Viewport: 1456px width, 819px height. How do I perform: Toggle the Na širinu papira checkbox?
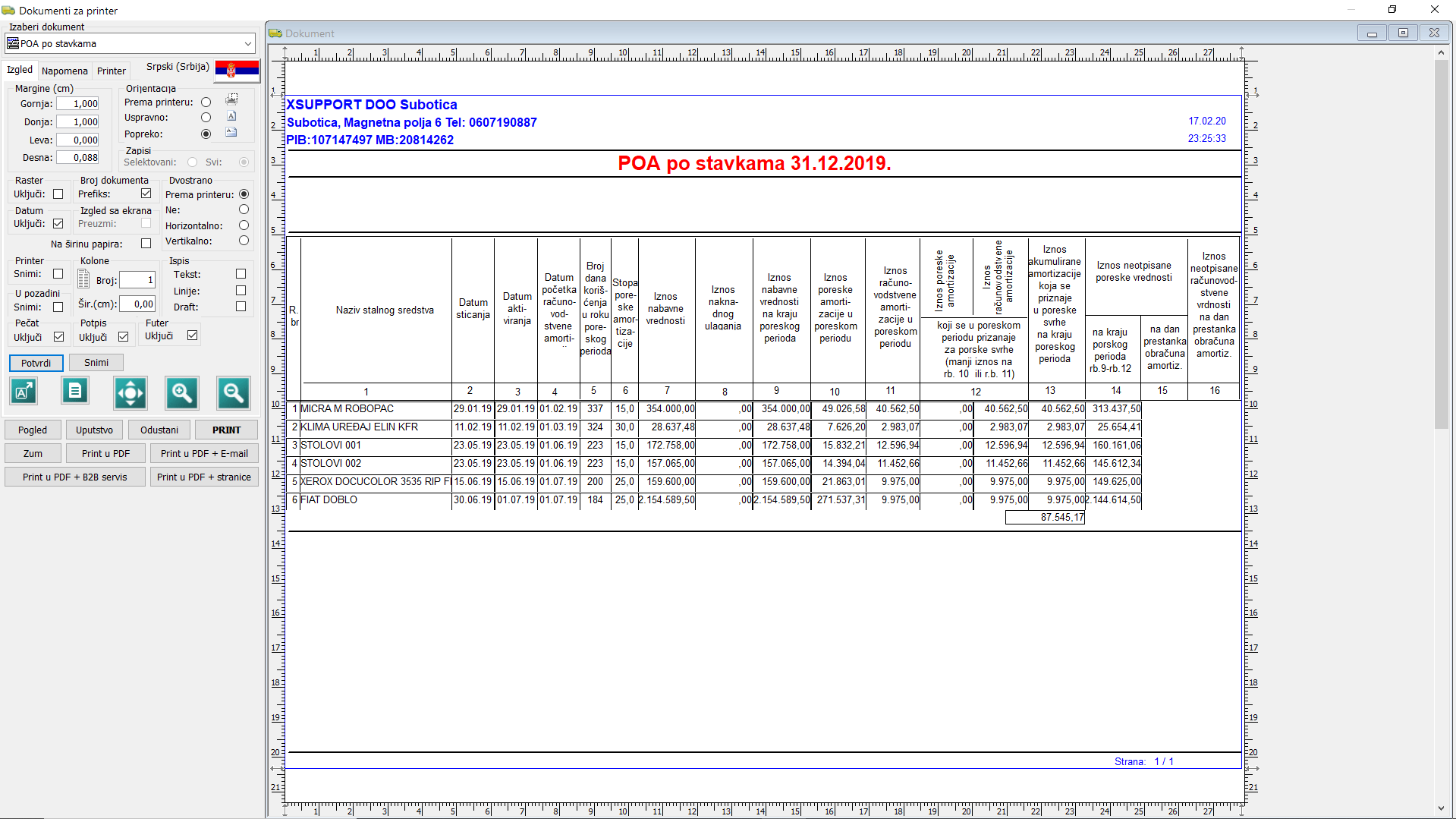pyautogui.click(x=146, y=244)
